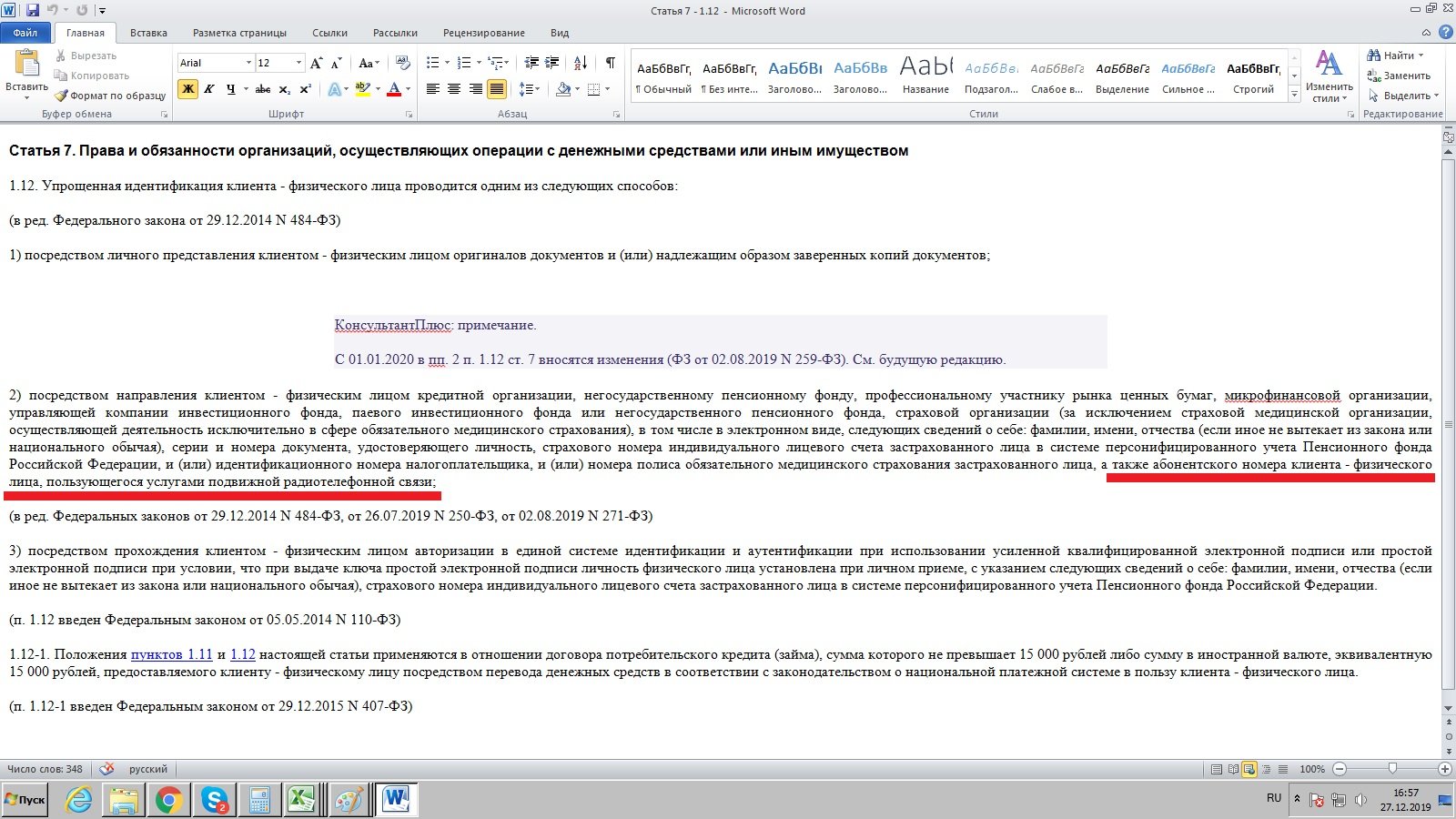
Task: Switch to the Рецензирование tab
Action: (483, 33)
